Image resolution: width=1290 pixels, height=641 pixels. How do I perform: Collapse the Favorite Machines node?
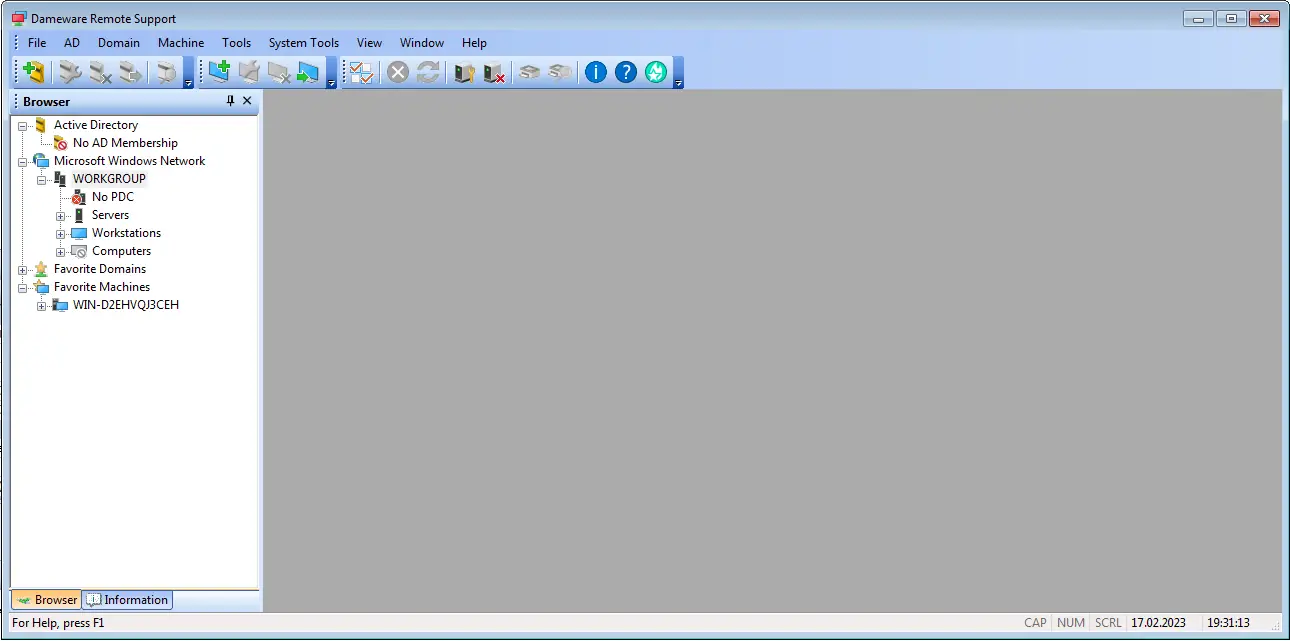23,287
